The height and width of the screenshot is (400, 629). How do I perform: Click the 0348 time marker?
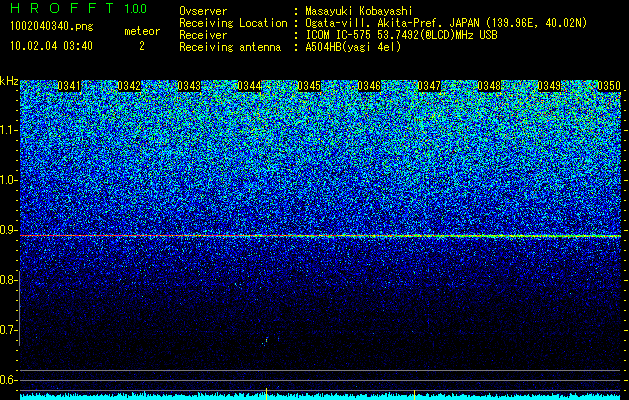(x=489, y=86)
